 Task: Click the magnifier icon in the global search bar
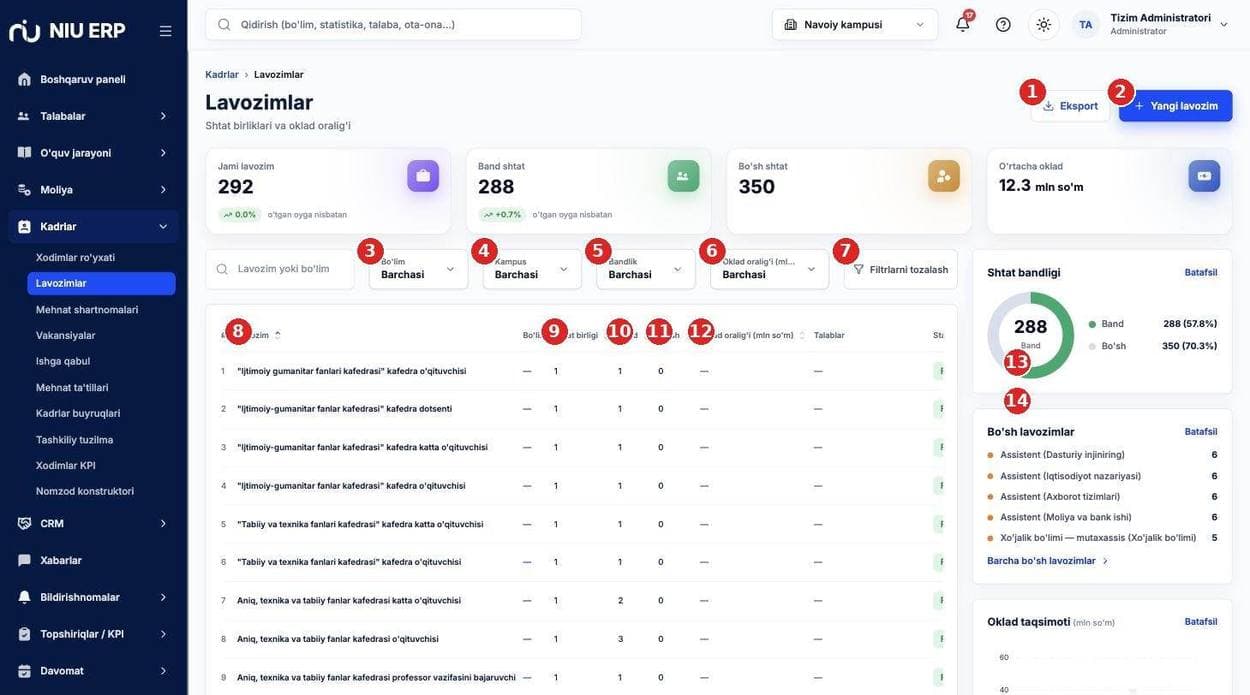coord(224,24)
